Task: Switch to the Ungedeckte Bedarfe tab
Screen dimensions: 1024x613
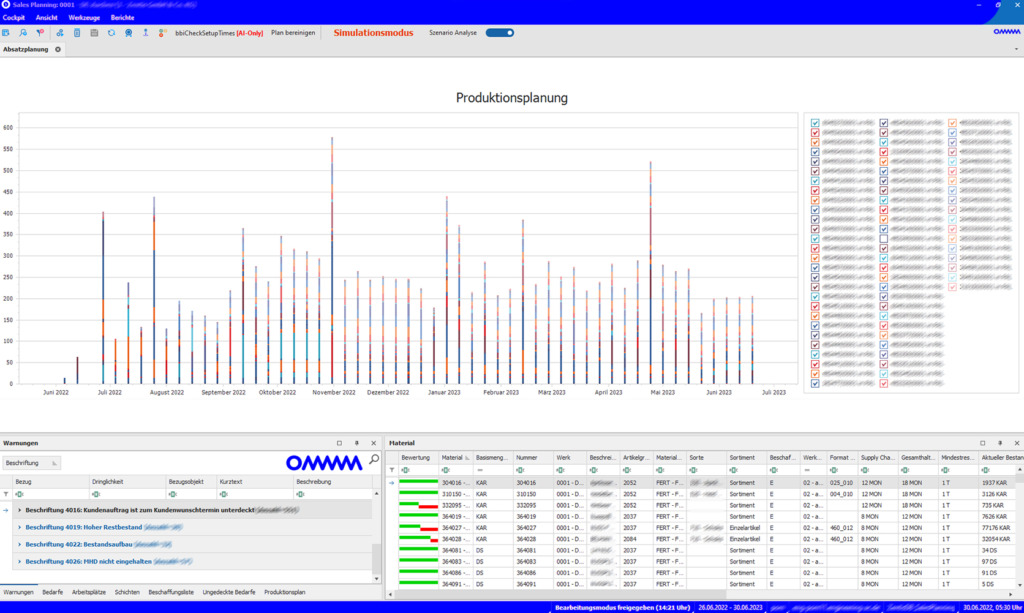Action: (x=230, y=593)
